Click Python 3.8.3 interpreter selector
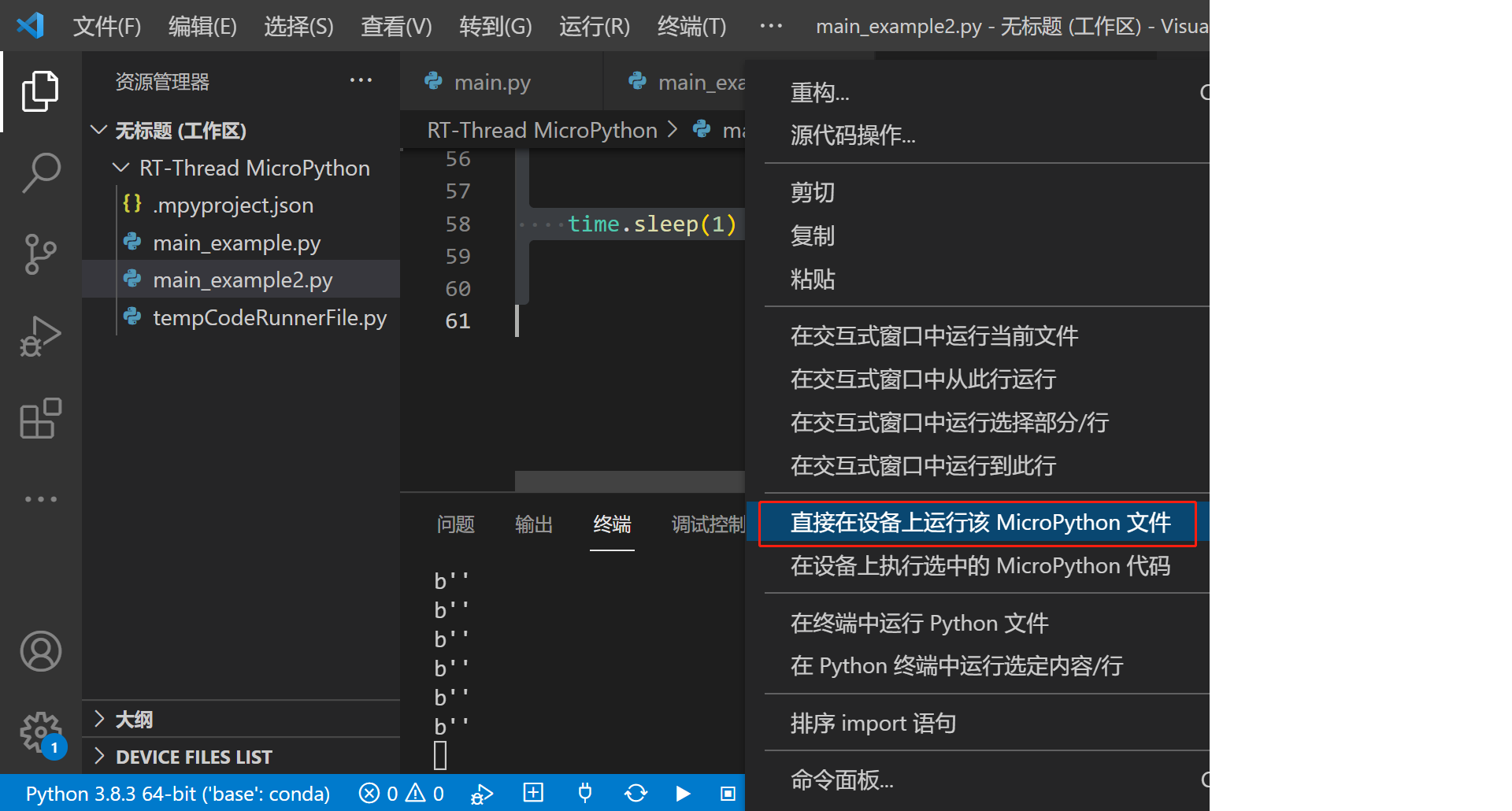Viewport: 1512px width, 811px height. (178, 793)
